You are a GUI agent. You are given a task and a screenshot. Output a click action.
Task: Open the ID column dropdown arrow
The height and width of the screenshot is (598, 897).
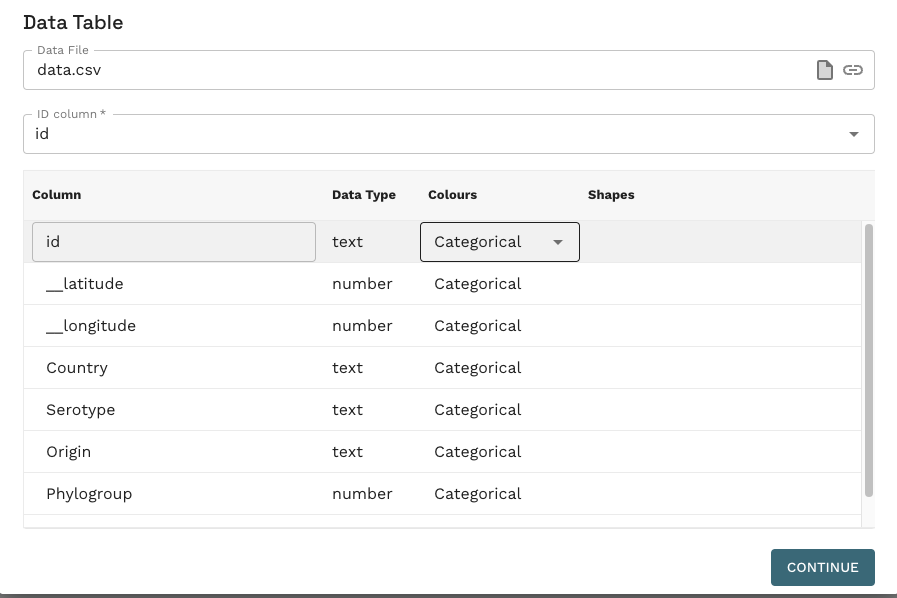pos(854,134)
